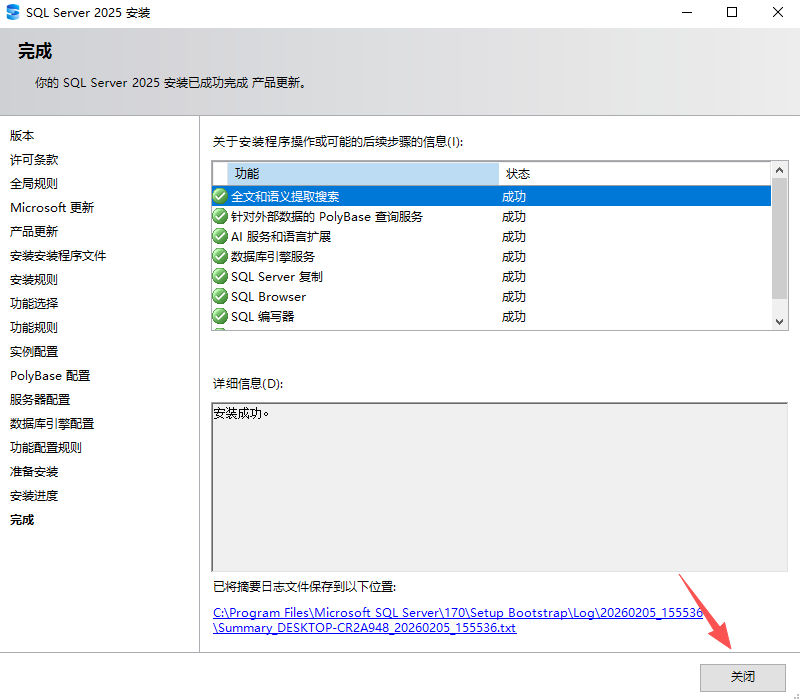800x700 pixels.
Task: Select PolyBase 配置 in the left panel
Action: [48, 375]
